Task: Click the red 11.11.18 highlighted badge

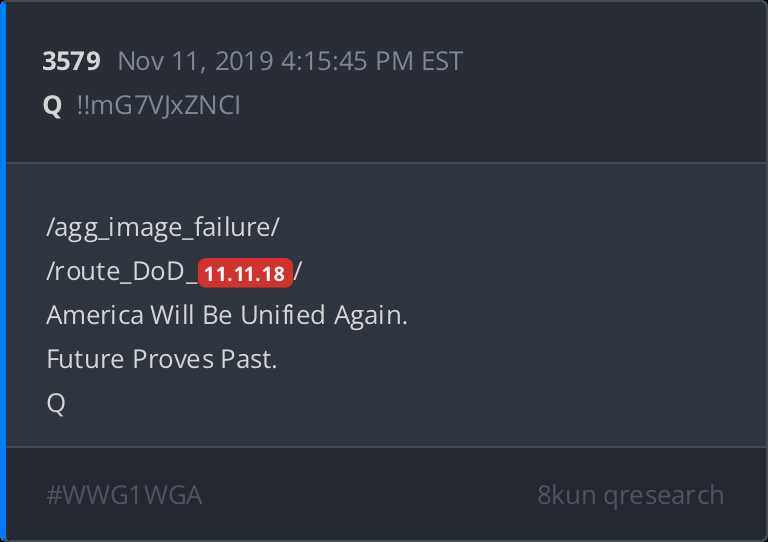Action: pos(246,273)
